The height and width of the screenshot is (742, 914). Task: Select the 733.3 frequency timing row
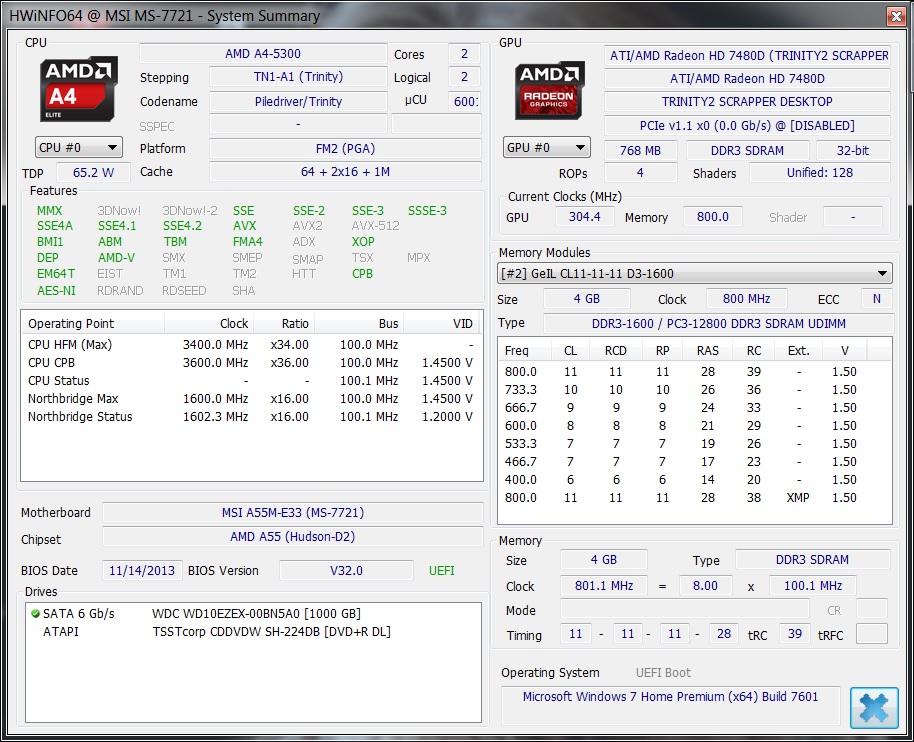(x=695, y=389)
